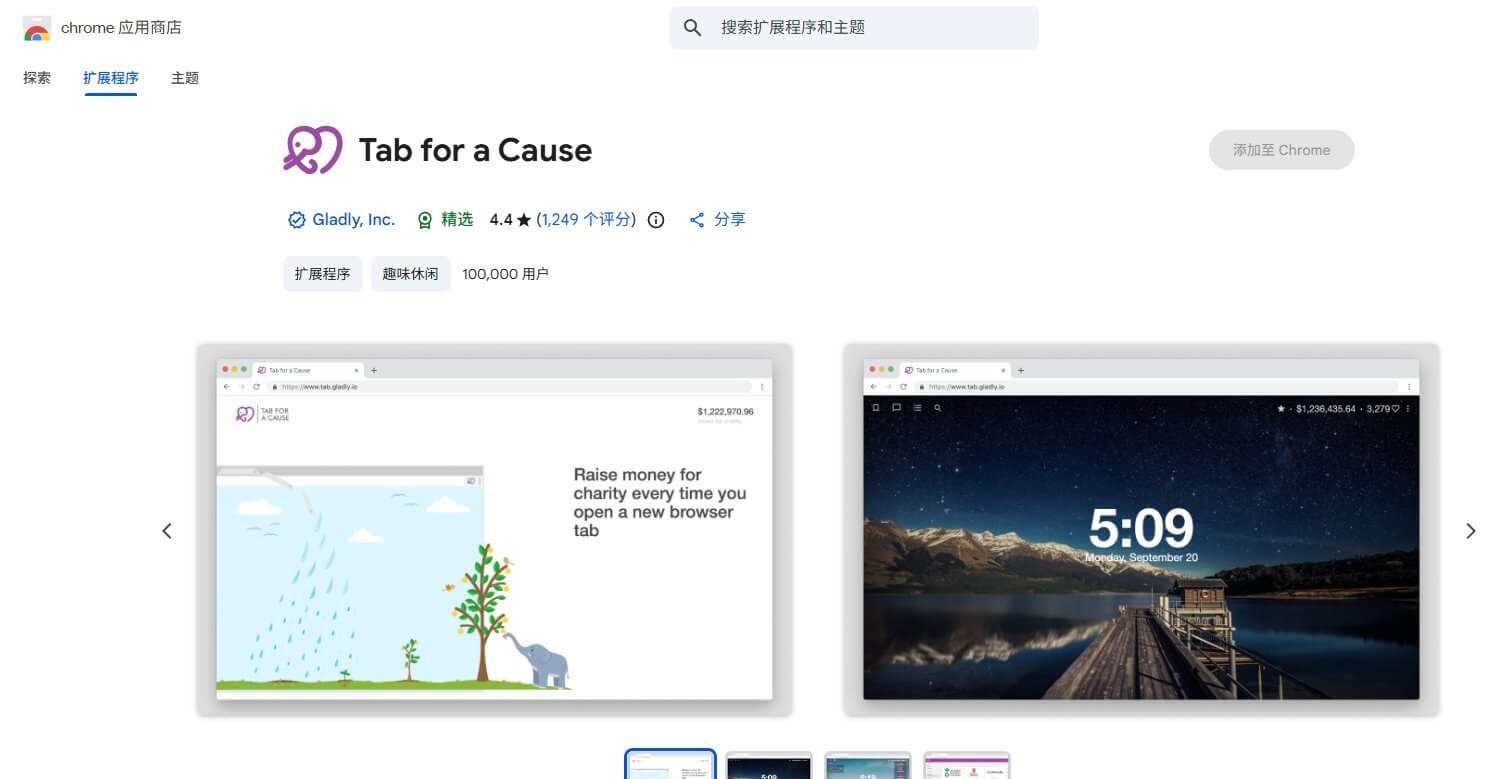
Task: Advance to next screenshot with right arrow
Action: [x=1470, y=531]
